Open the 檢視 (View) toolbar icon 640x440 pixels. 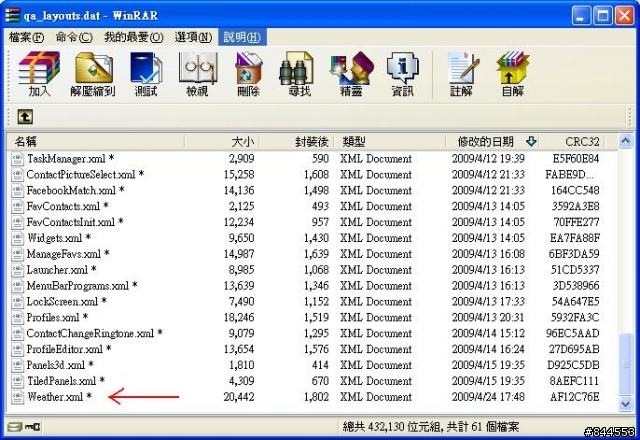pos(198,73)
